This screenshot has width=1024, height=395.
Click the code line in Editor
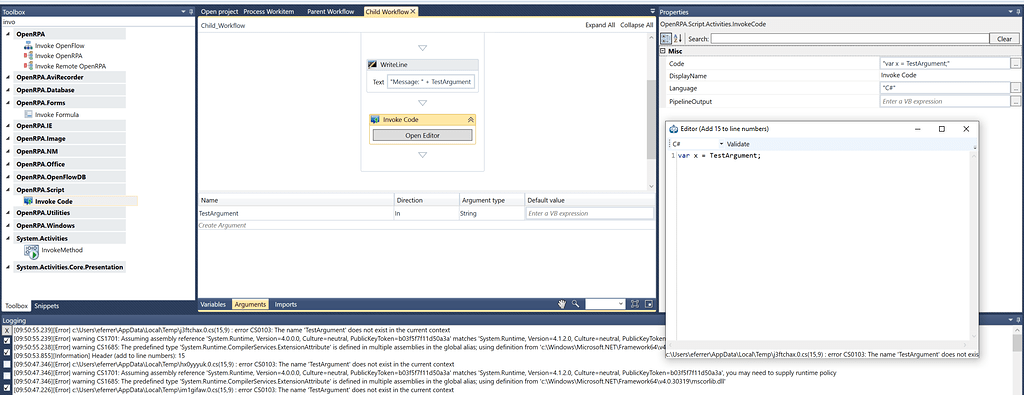[x=719, y=156]
